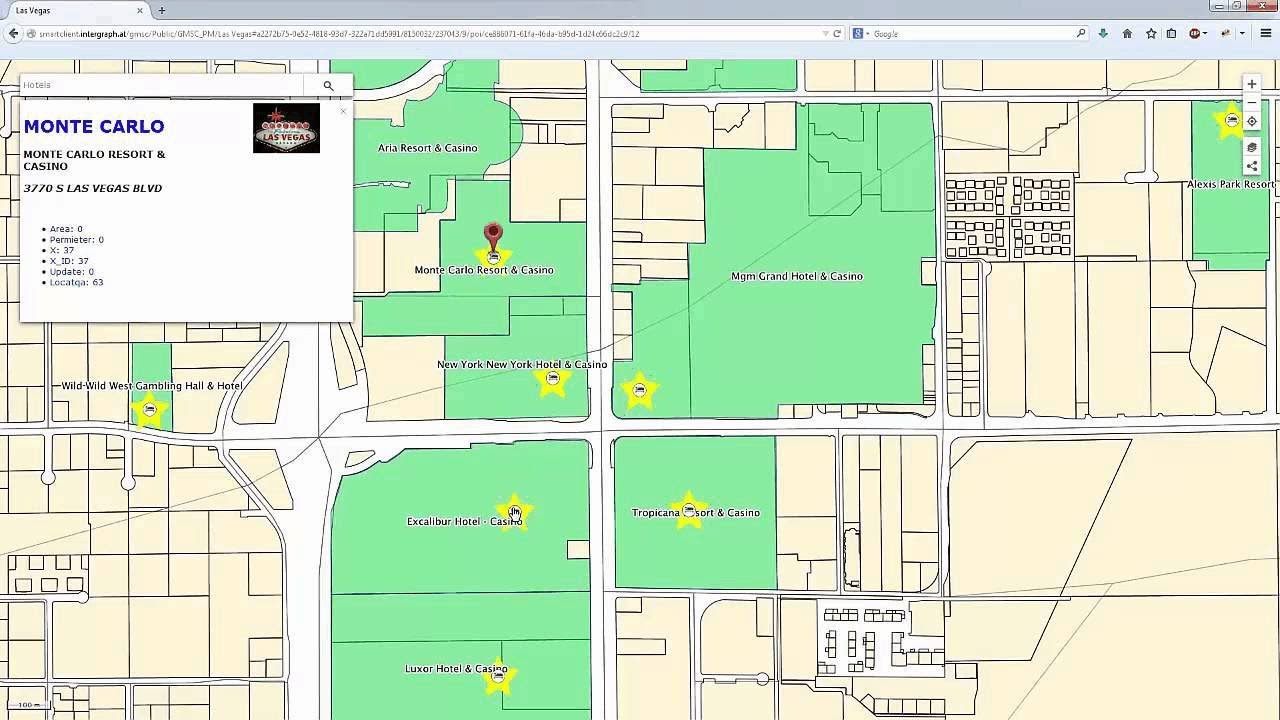Click the Mgm Grand Hotel & Casino label
This screenshot has width=1280, height=720.
coord(796,276)
